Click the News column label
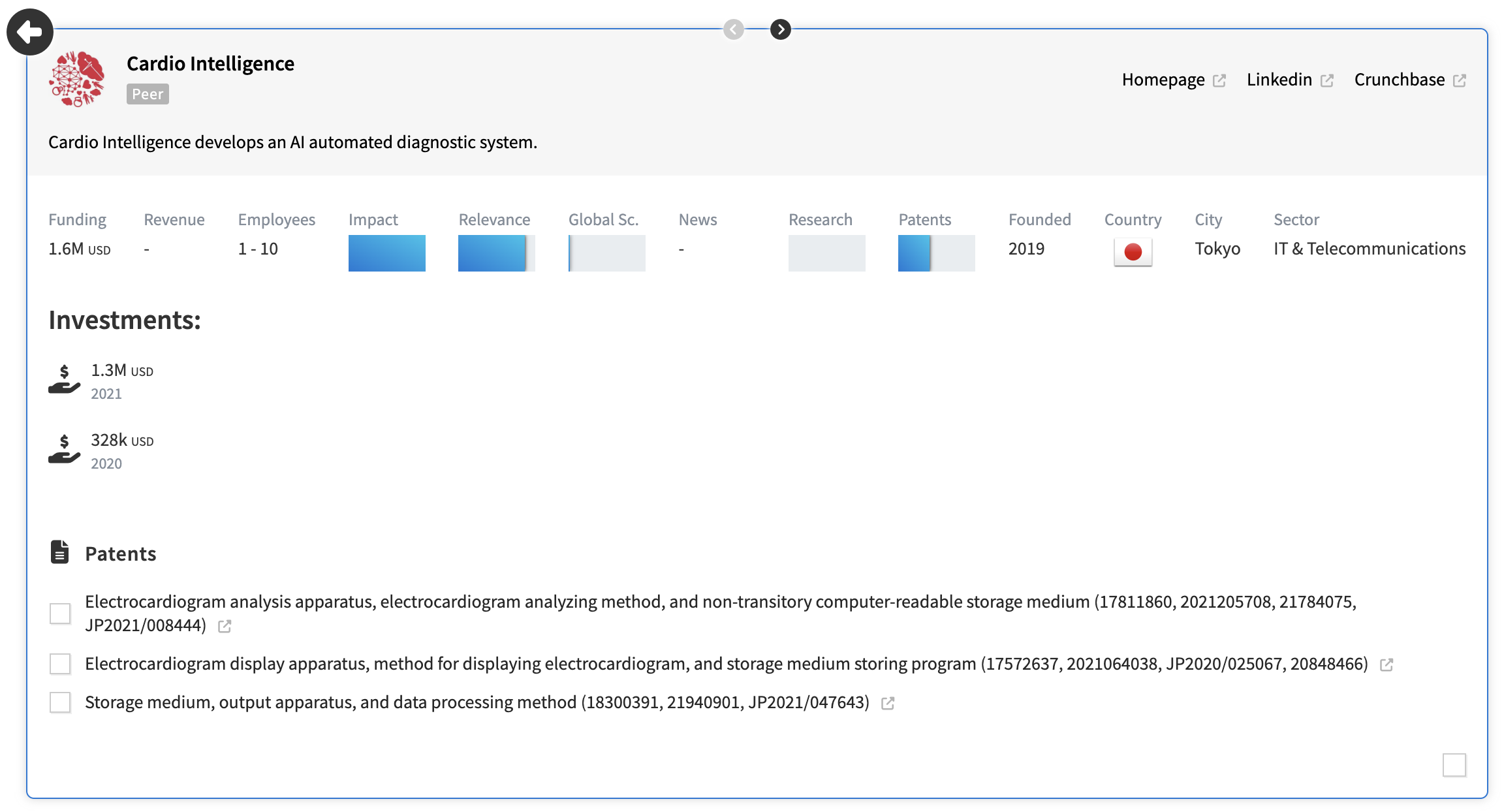1504x812 pixels. point(698,220)
